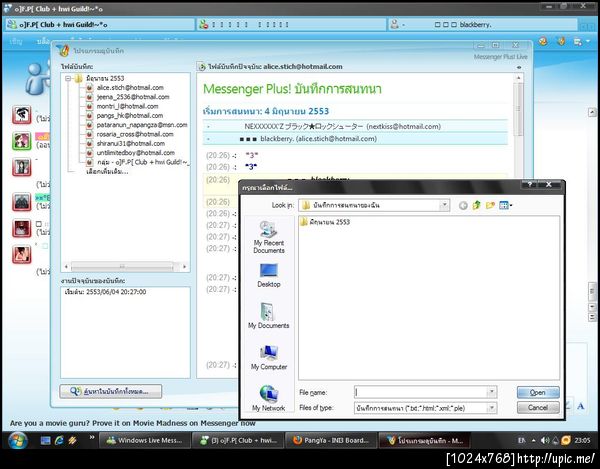Viewport: 600px width, 469px height.
Task: Select Desktop shortcut in file dialog
Action: click(269, 275)
